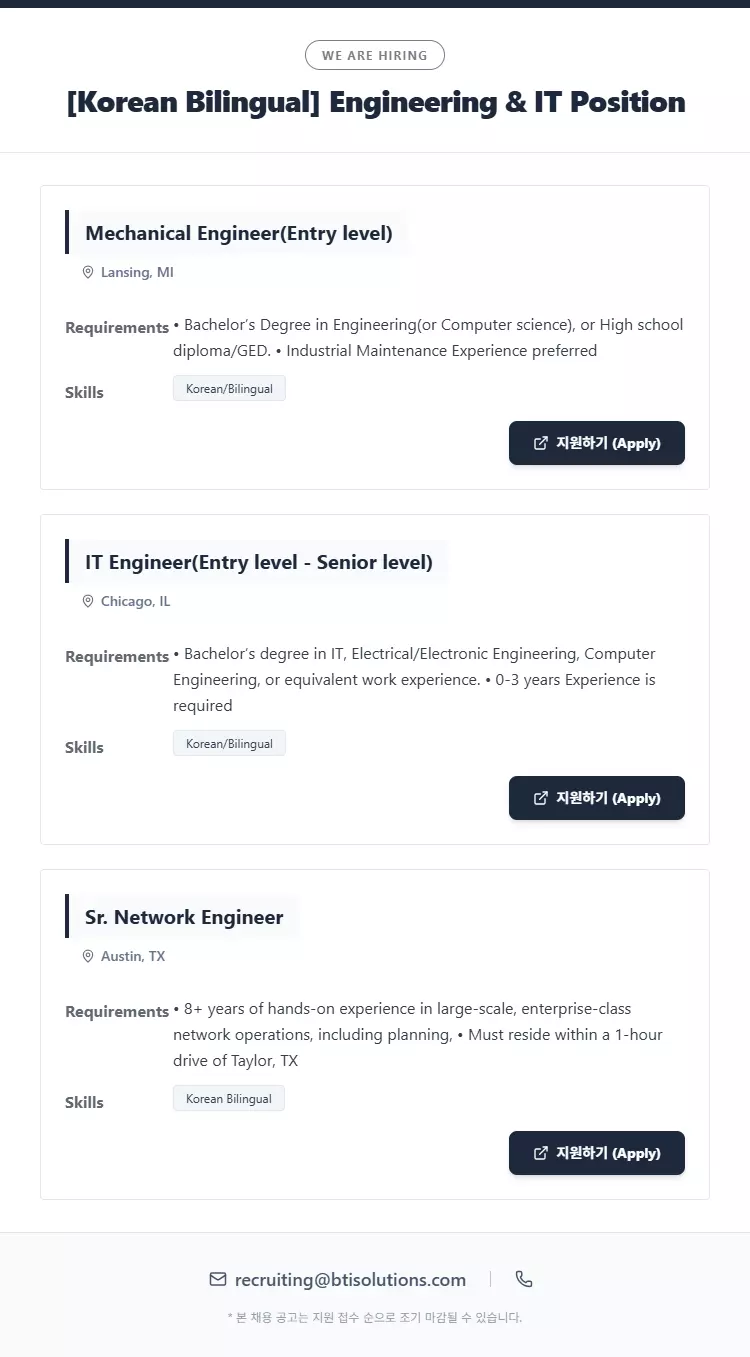Screen dimensions: 750x1357
Task: Select the IT Engineer(Entry level - Senior level) title
Action: pyautogui.click(x=259, y=562)
